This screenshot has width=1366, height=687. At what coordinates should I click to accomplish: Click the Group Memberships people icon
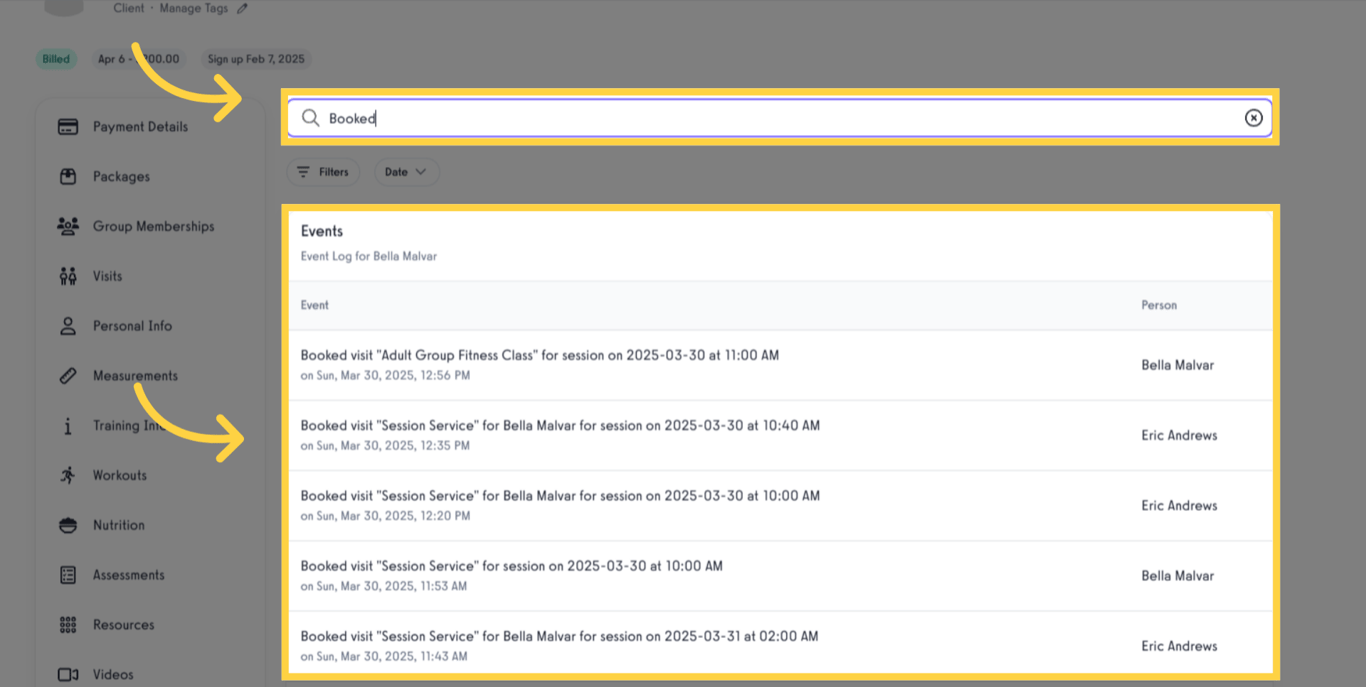point(67,226)
